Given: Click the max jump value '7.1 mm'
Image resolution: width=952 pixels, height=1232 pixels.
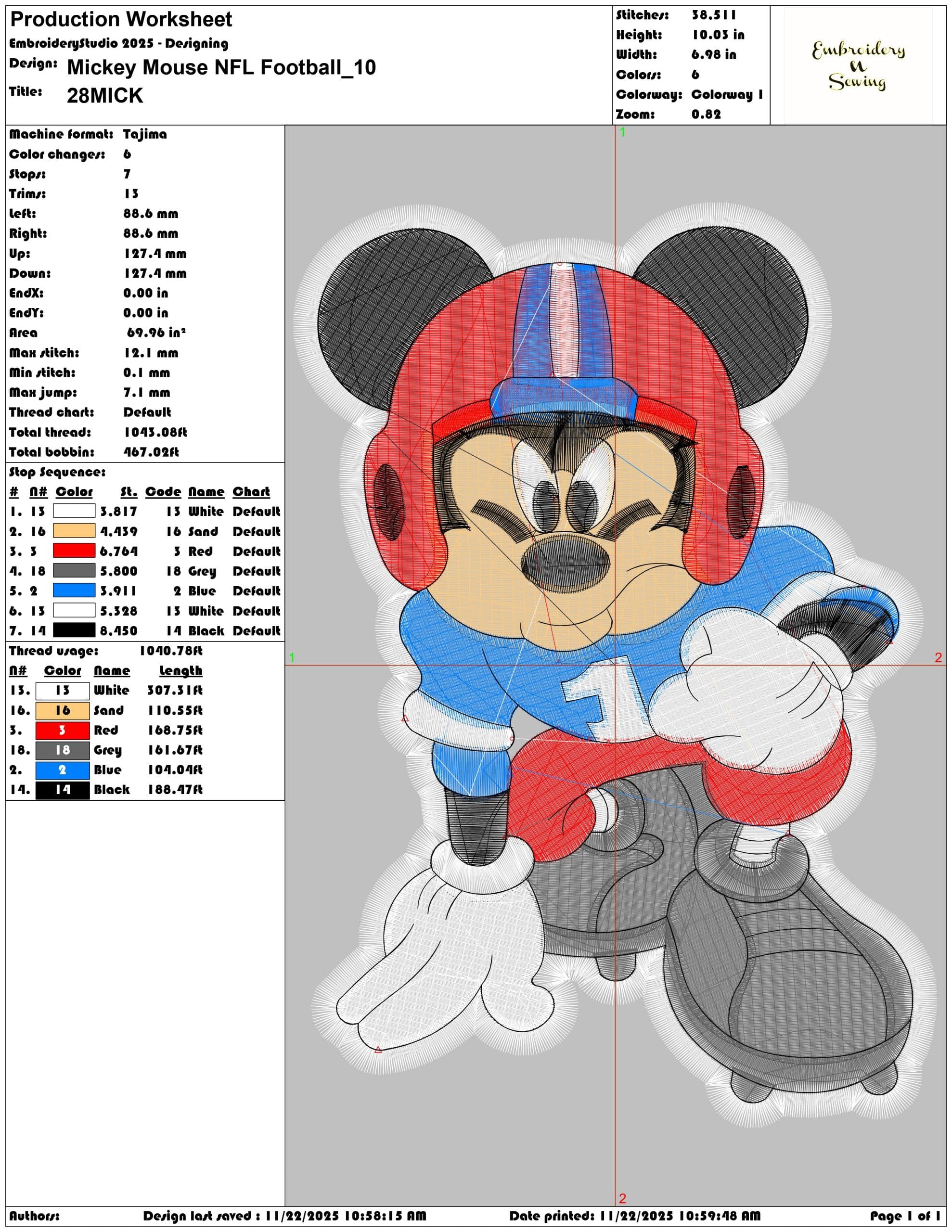Looking at the screenshot, I should tap(147, 393).
